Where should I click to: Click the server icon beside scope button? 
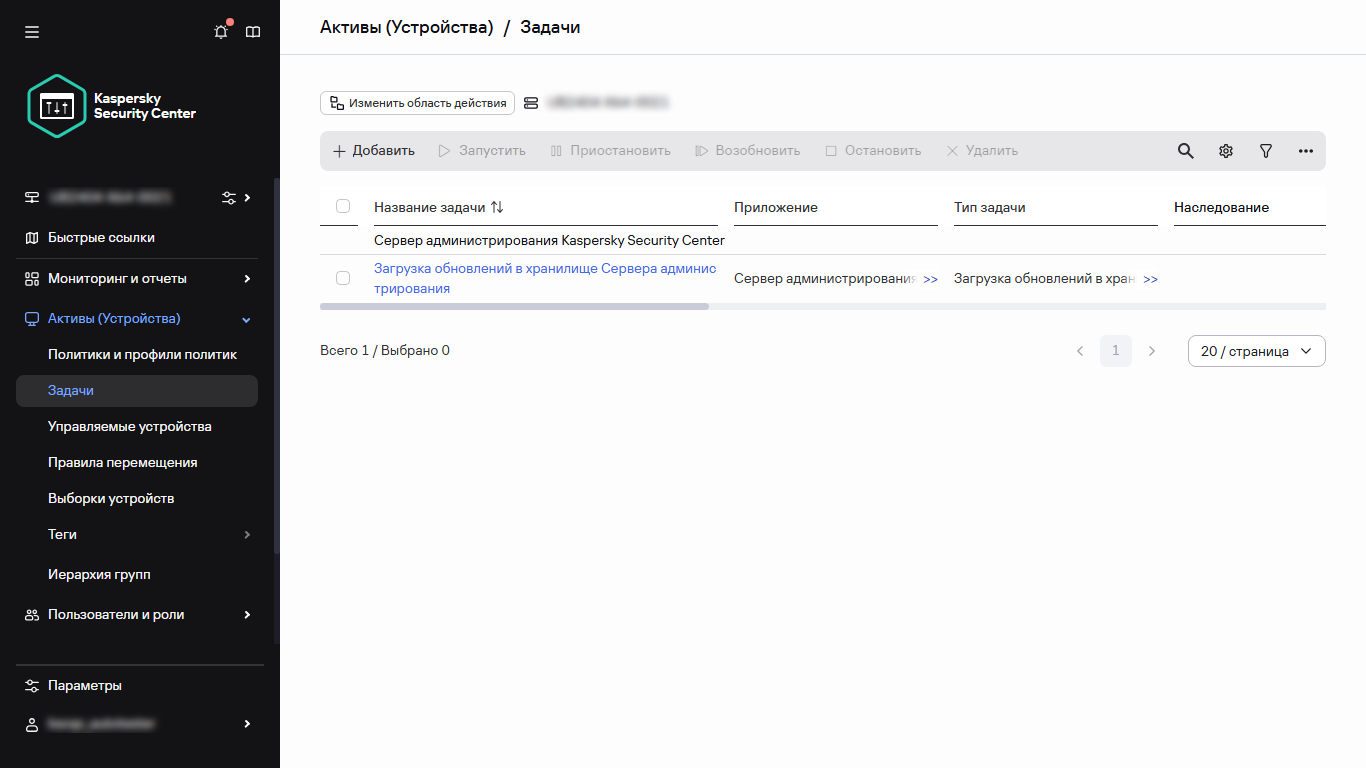pos(531,103)
